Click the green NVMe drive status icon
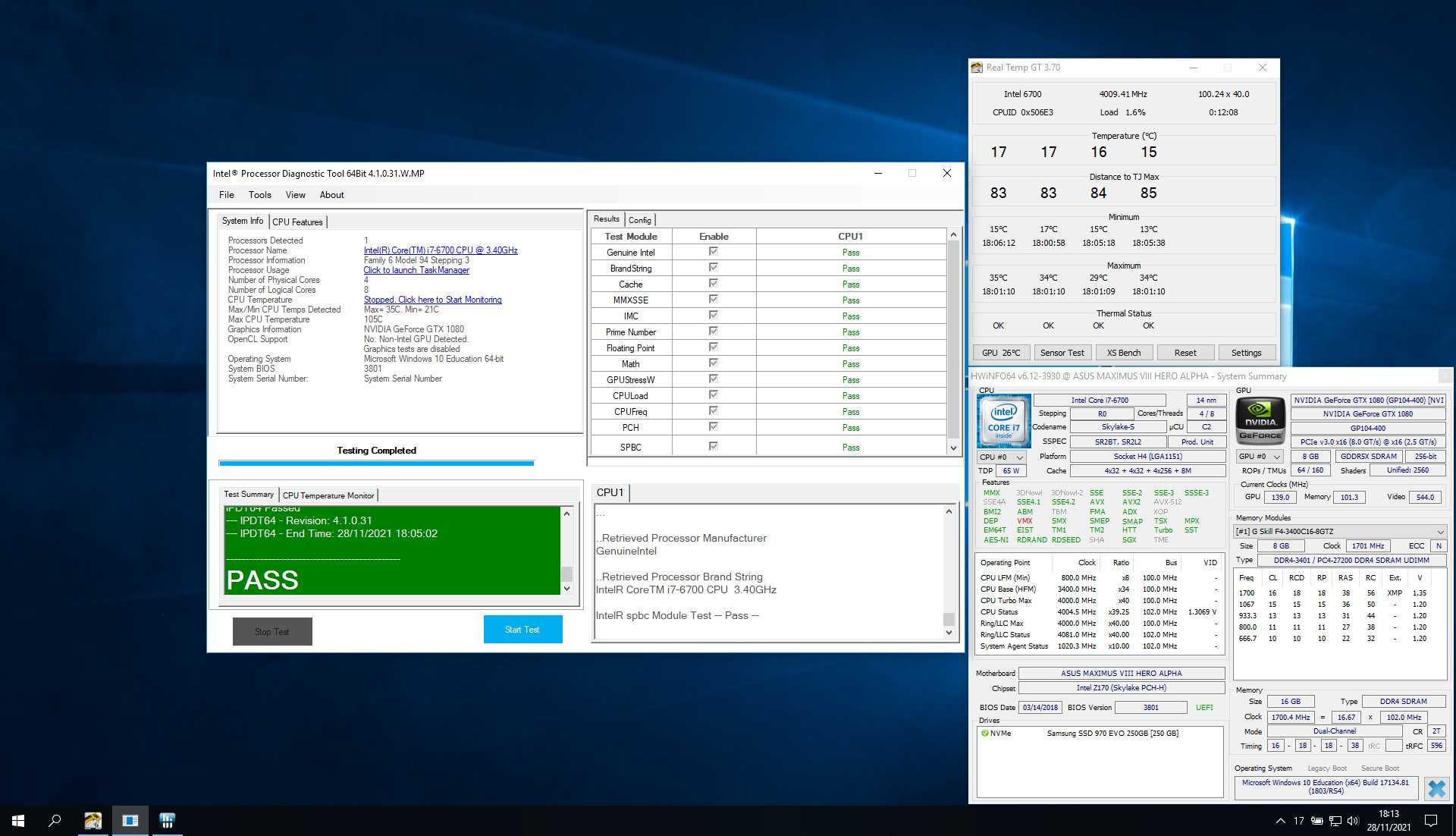This screenshot has height=836, width=1456. pyautogui.click(x=985, y=733)
